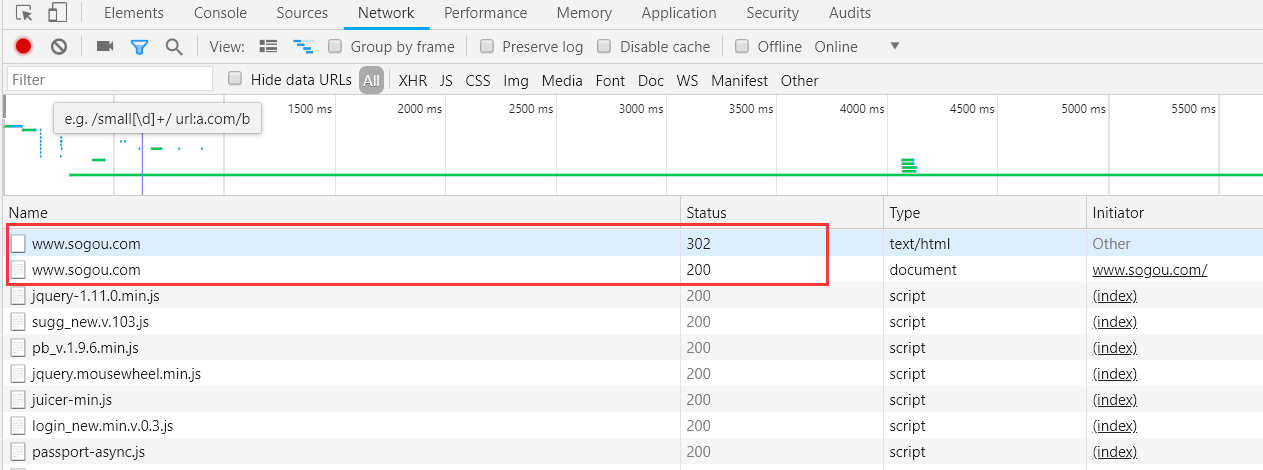Screen dimensions: 1263x470
Task: Click document icon of 200 www.sogou.com row
Action: (18, 269)
